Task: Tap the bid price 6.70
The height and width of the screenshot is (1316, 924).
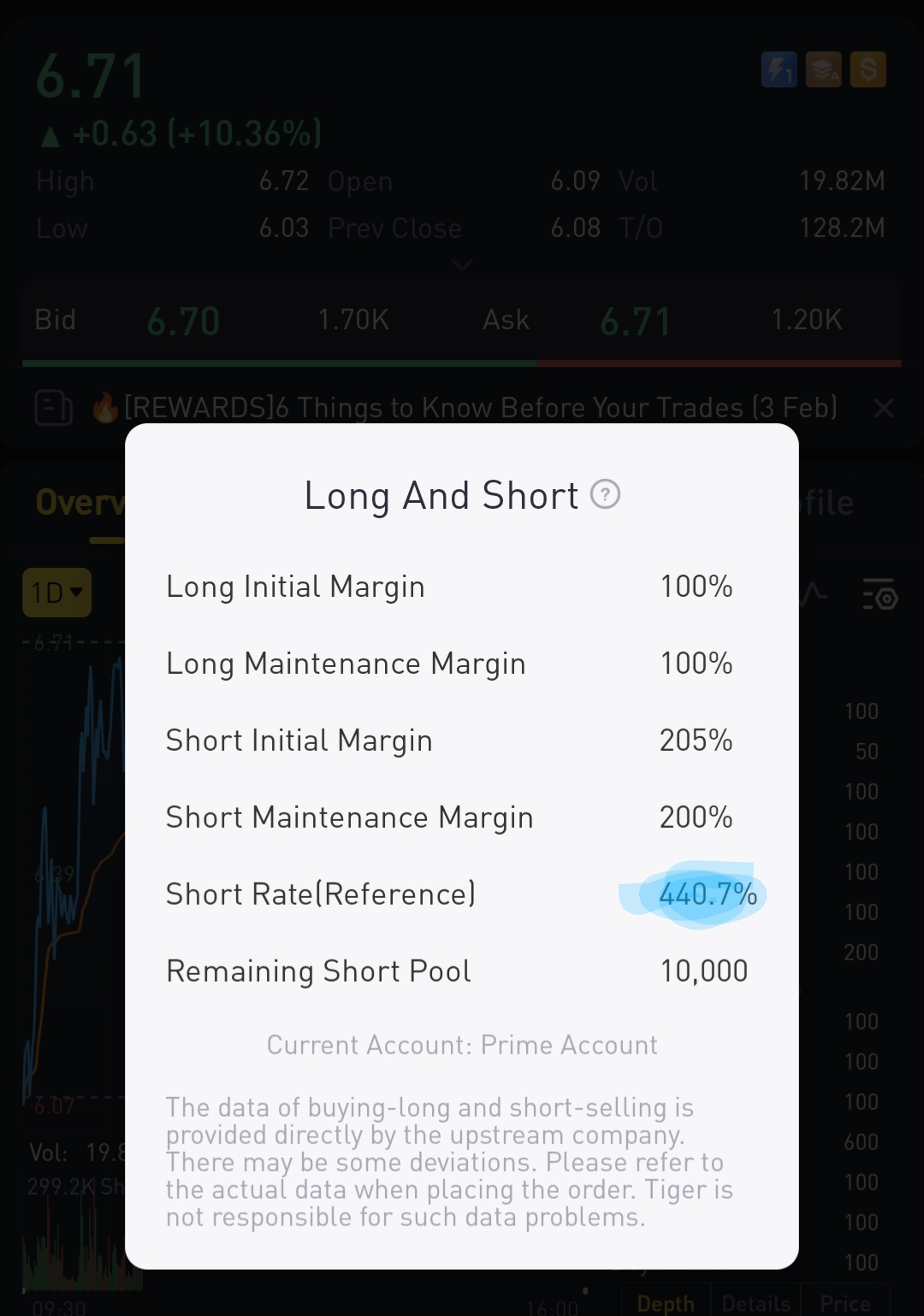Action: (x=183, y=322)
